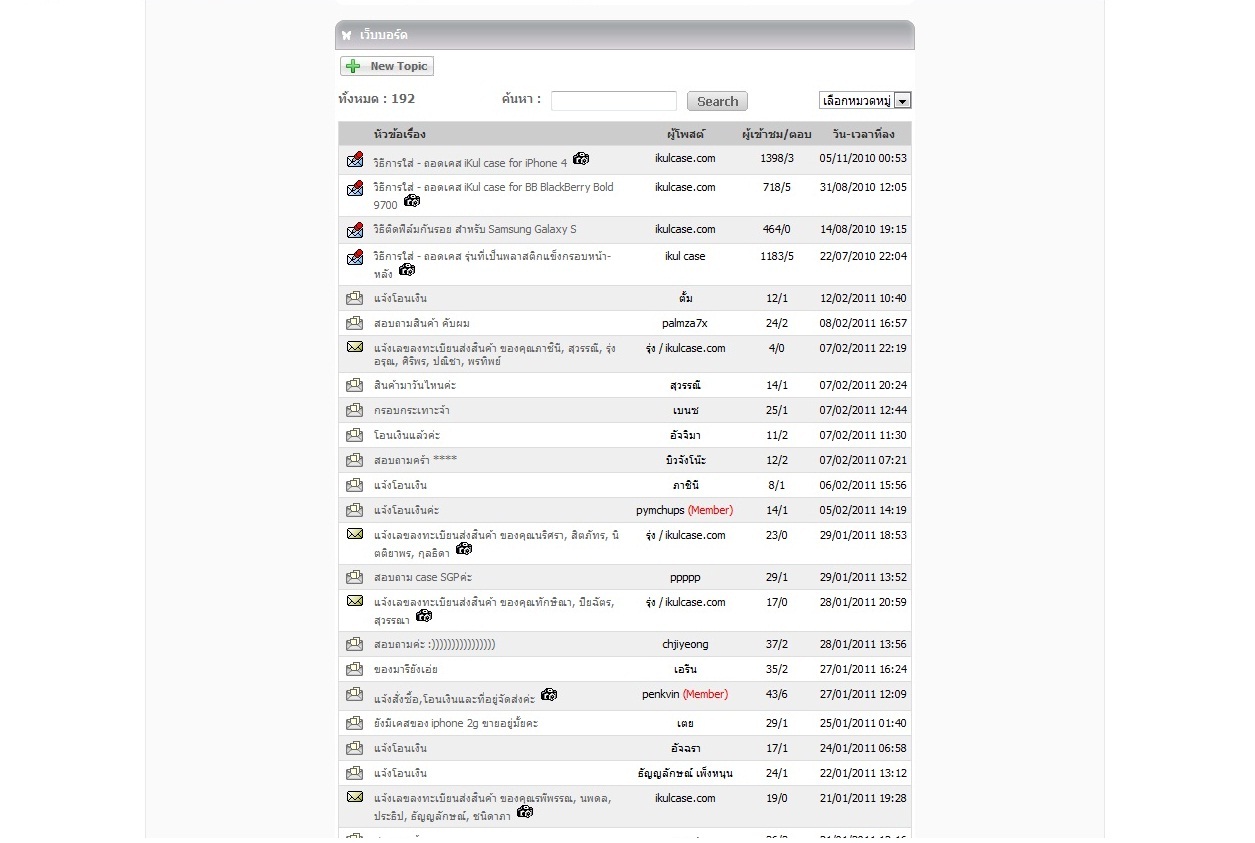Click butterfly icon in webboard header
The width and height of the screenshot is (1255, 843).
click(347, 35)
